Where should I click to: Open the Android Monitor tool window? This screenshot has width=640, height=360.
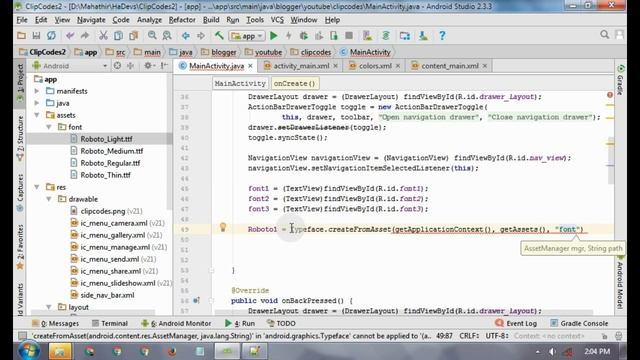point(176,323)
